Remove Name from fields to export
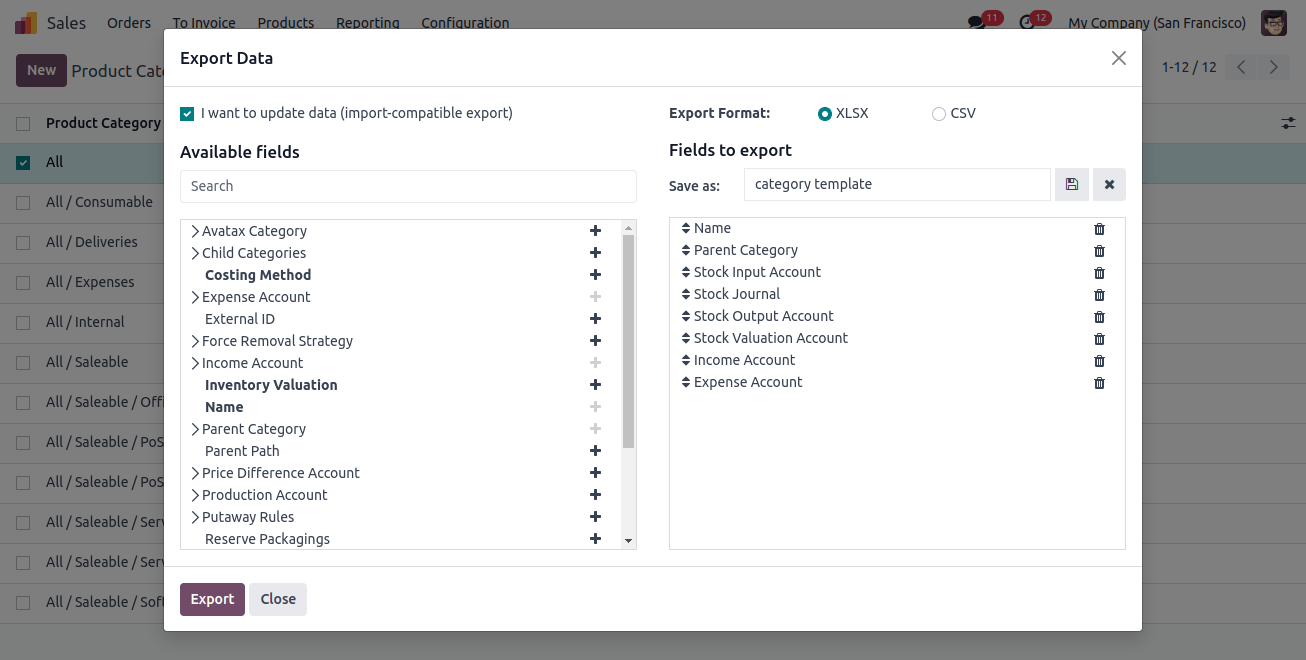The width and height of the screenshot is (1306, 660). (x=1099, y=229)
